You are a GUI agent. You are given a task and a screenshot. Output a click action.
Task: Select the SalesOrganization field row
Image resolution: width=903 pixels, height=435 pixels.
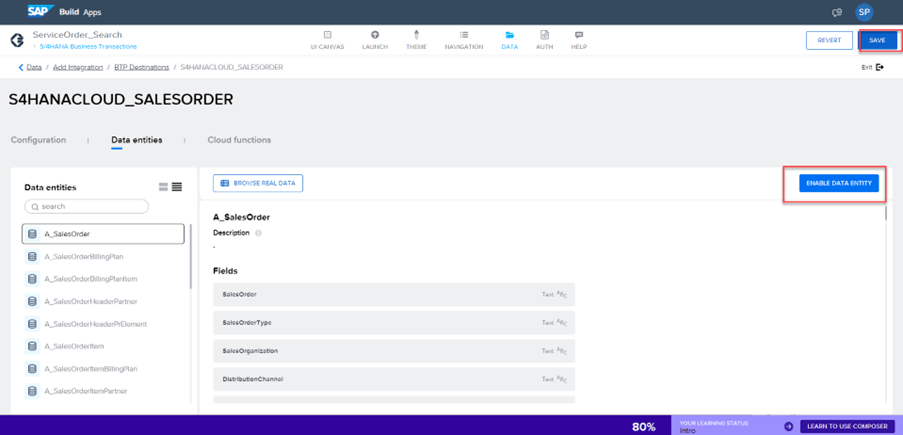click(394, 351)
